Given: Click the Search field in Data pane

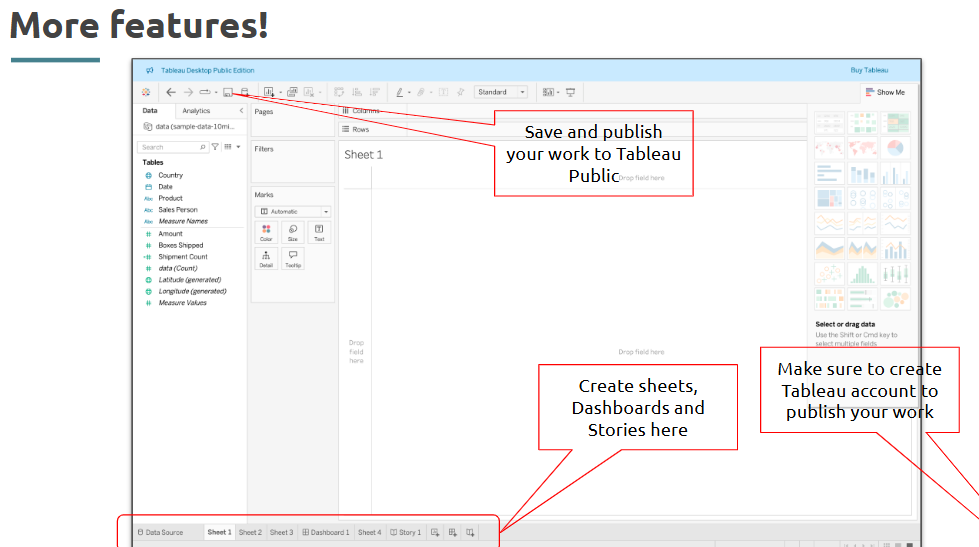Looking at the screenshot, I should [x=172, y=147].
